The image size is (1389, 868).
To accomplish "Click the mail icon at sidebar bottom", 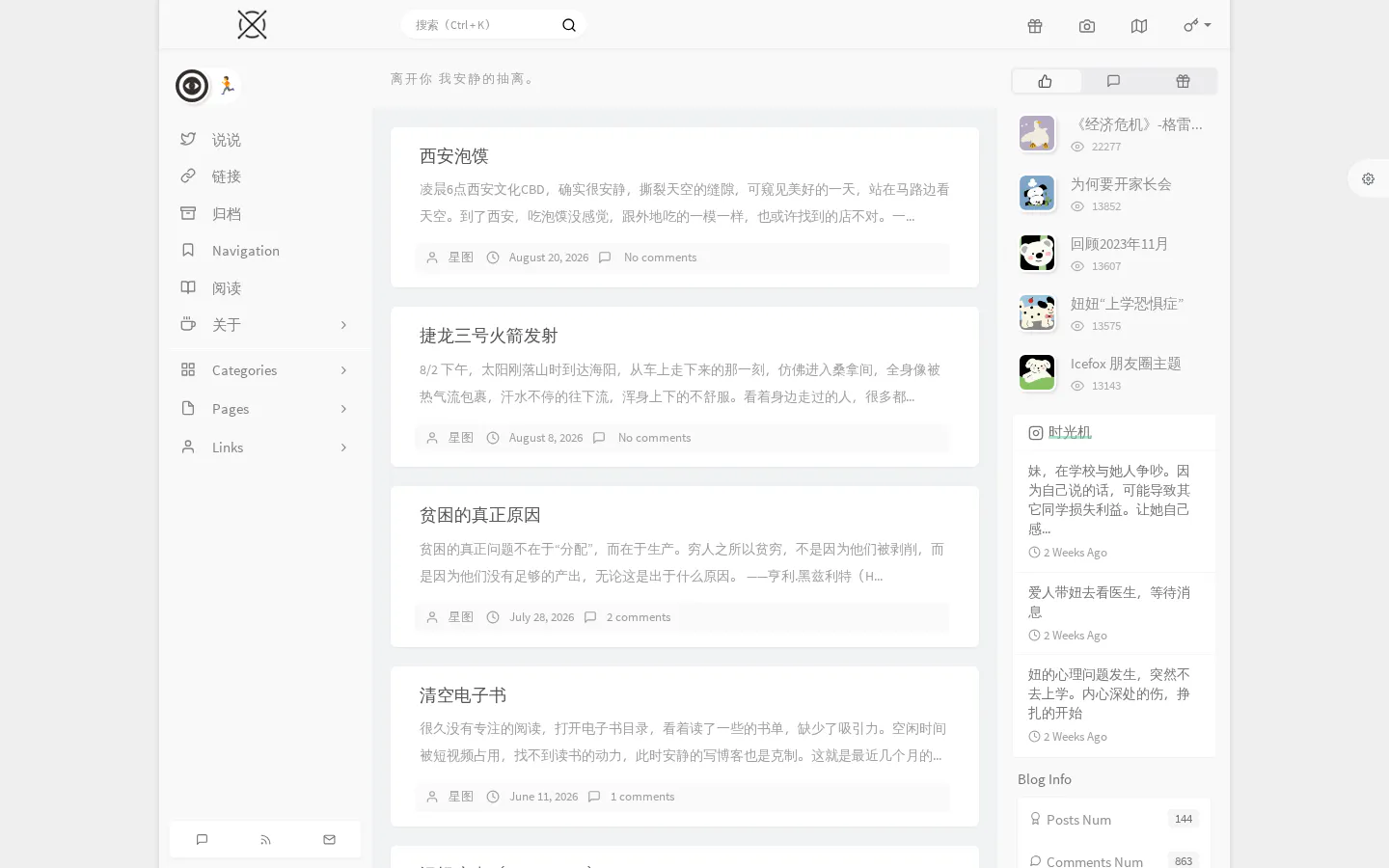I will pos(329,839).
